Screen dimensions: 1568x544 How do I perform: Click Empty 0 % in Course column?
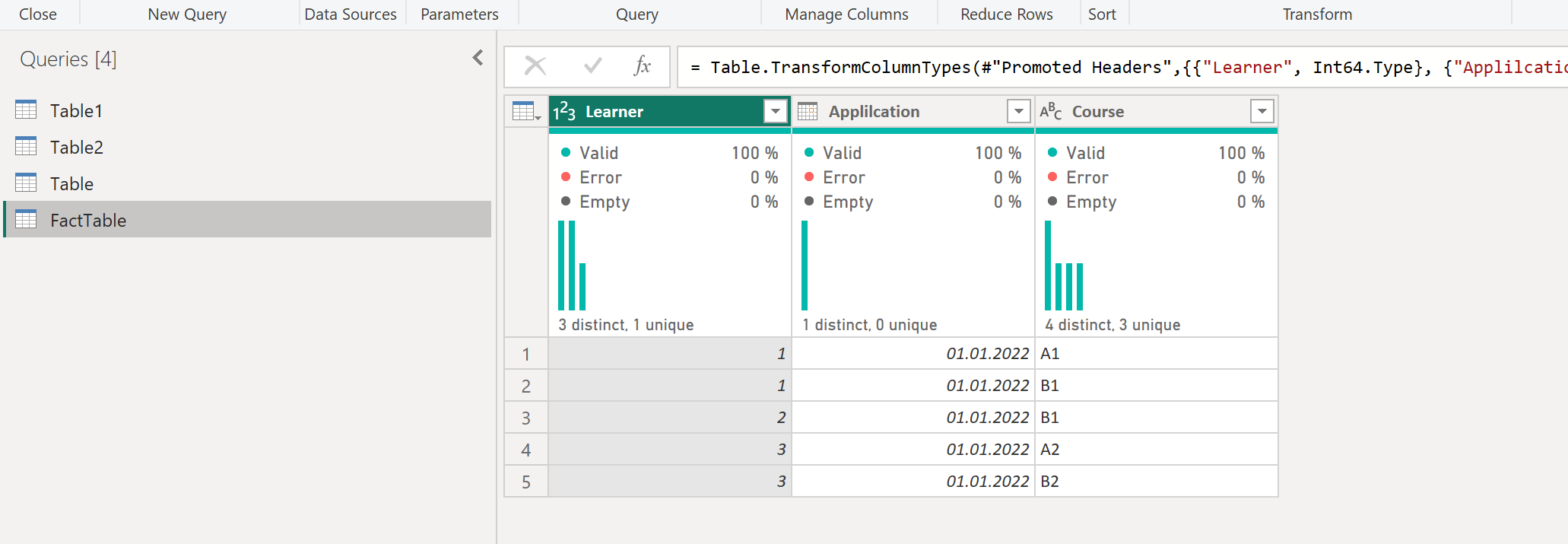pyautogui.click(x=1156, y=202)
